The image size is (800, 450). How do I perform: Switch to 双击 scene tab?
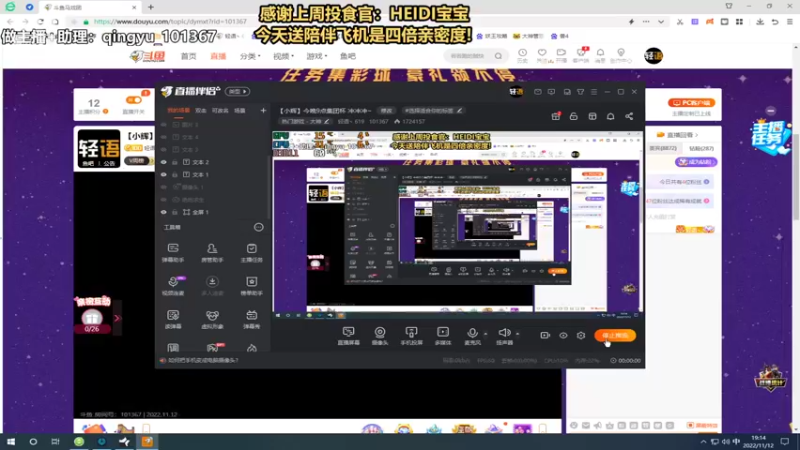(x=201, y=110)
